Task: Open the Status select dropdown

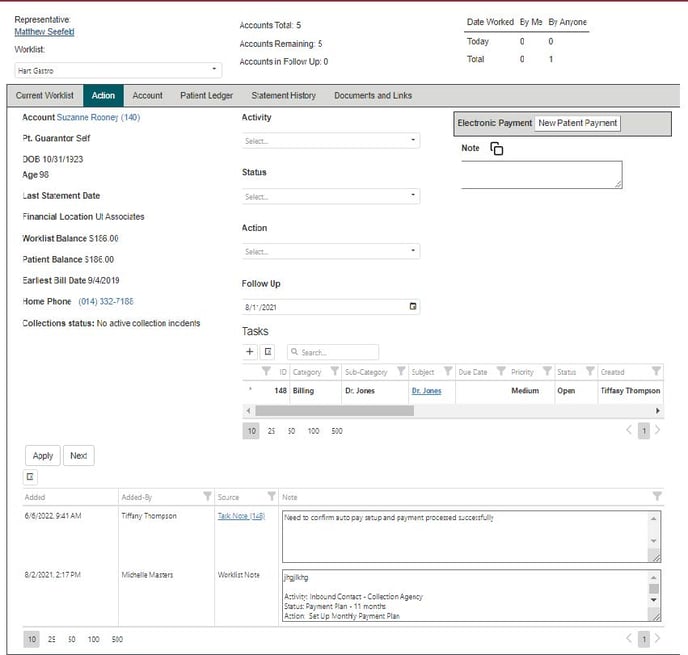Action: [330, 197]
